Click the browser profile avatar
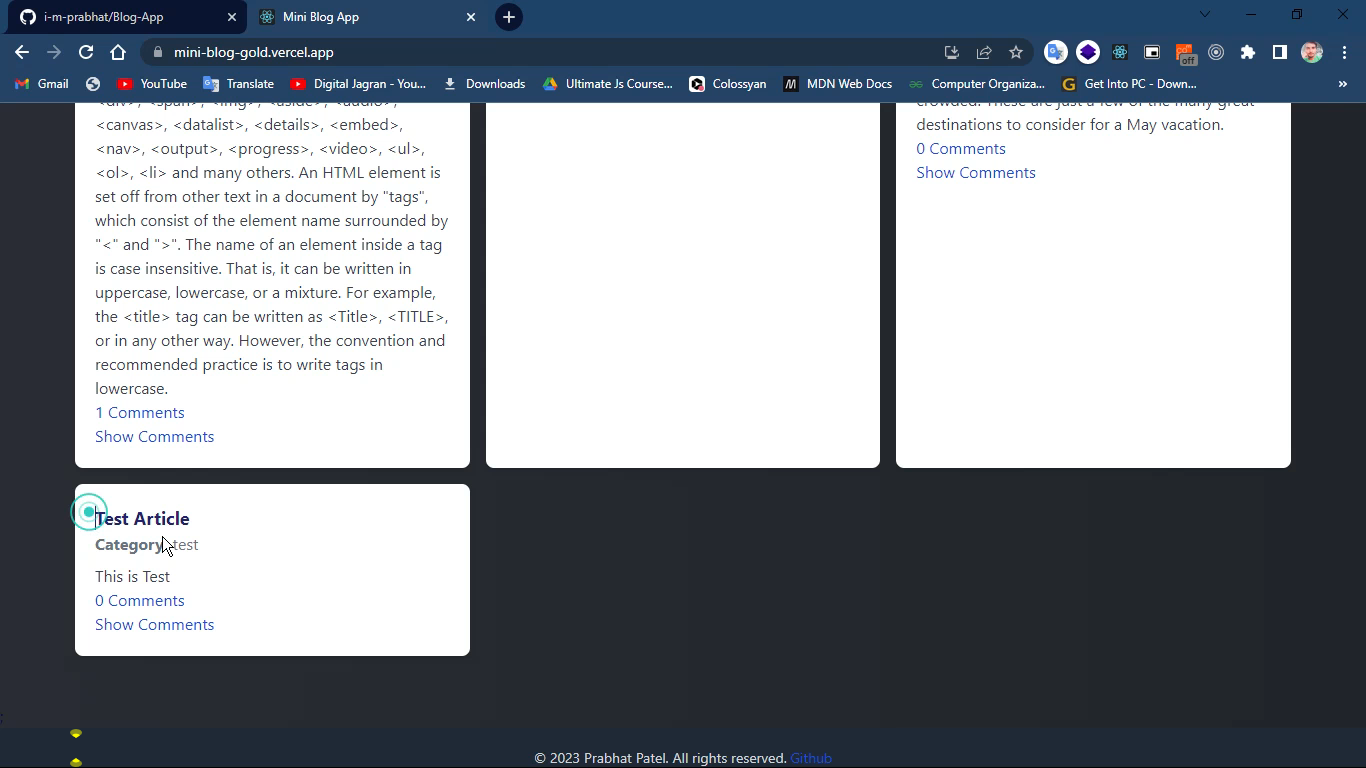 [1311, 52]
